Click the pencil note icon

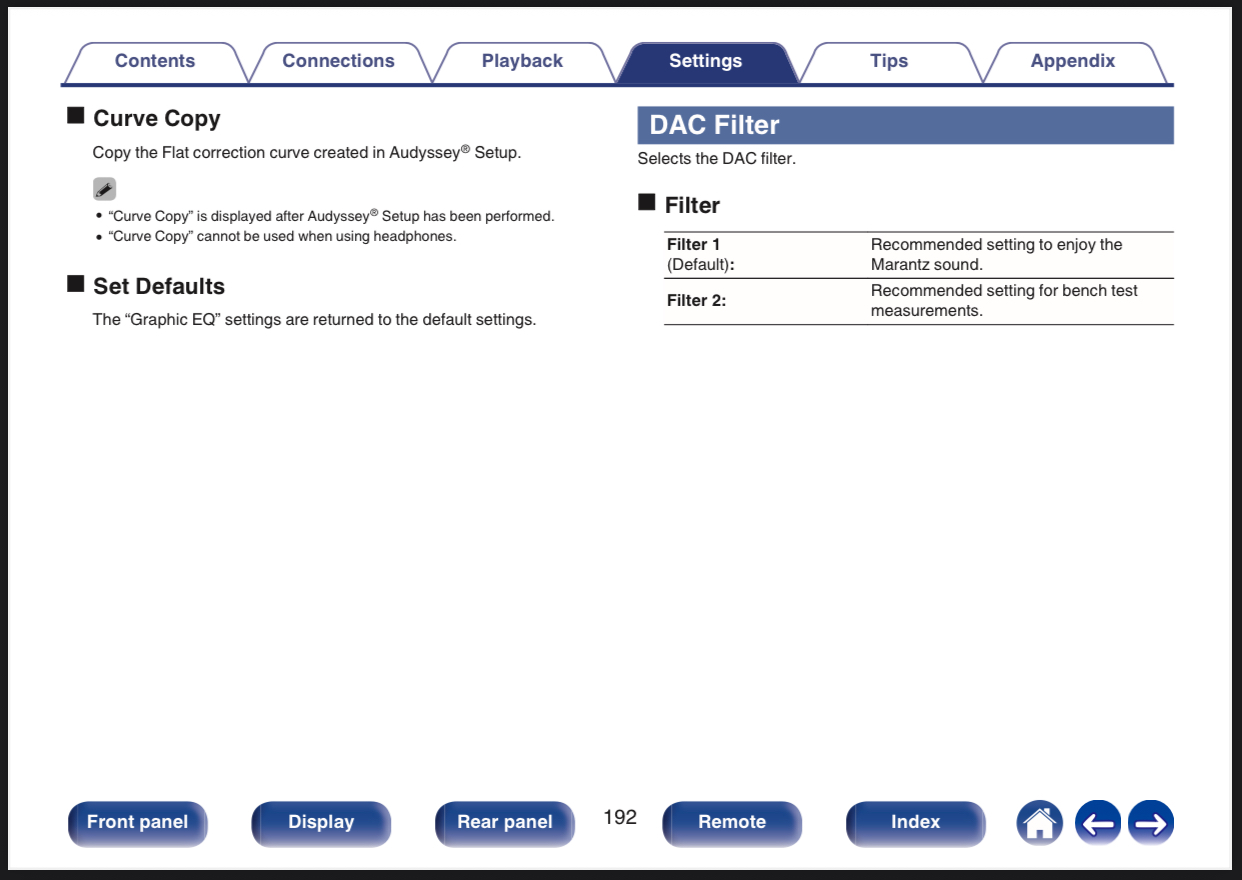point(104,189)
